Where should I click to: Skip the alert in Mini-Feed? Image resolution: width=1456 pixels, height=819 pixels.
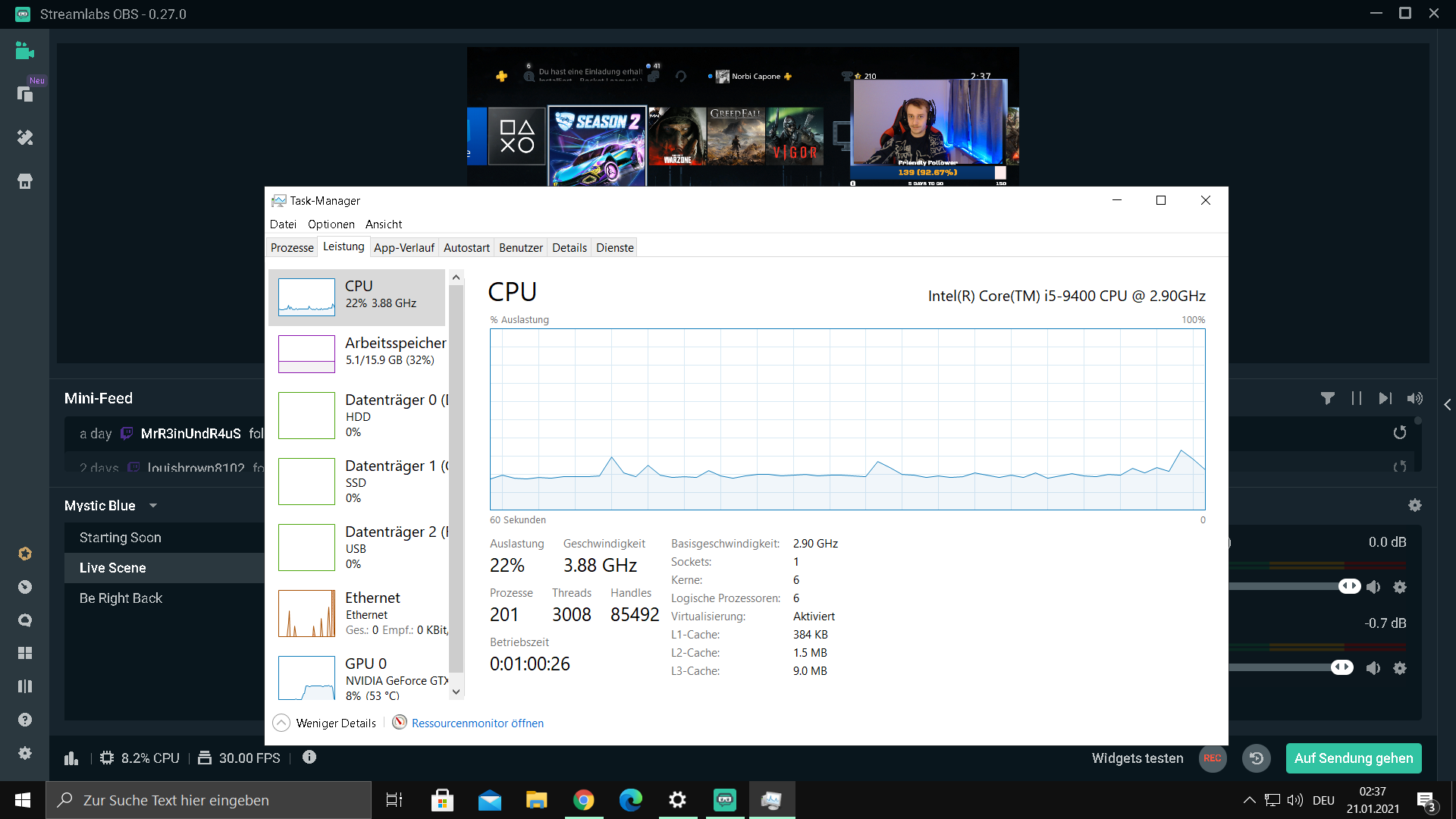point(1385,398)
